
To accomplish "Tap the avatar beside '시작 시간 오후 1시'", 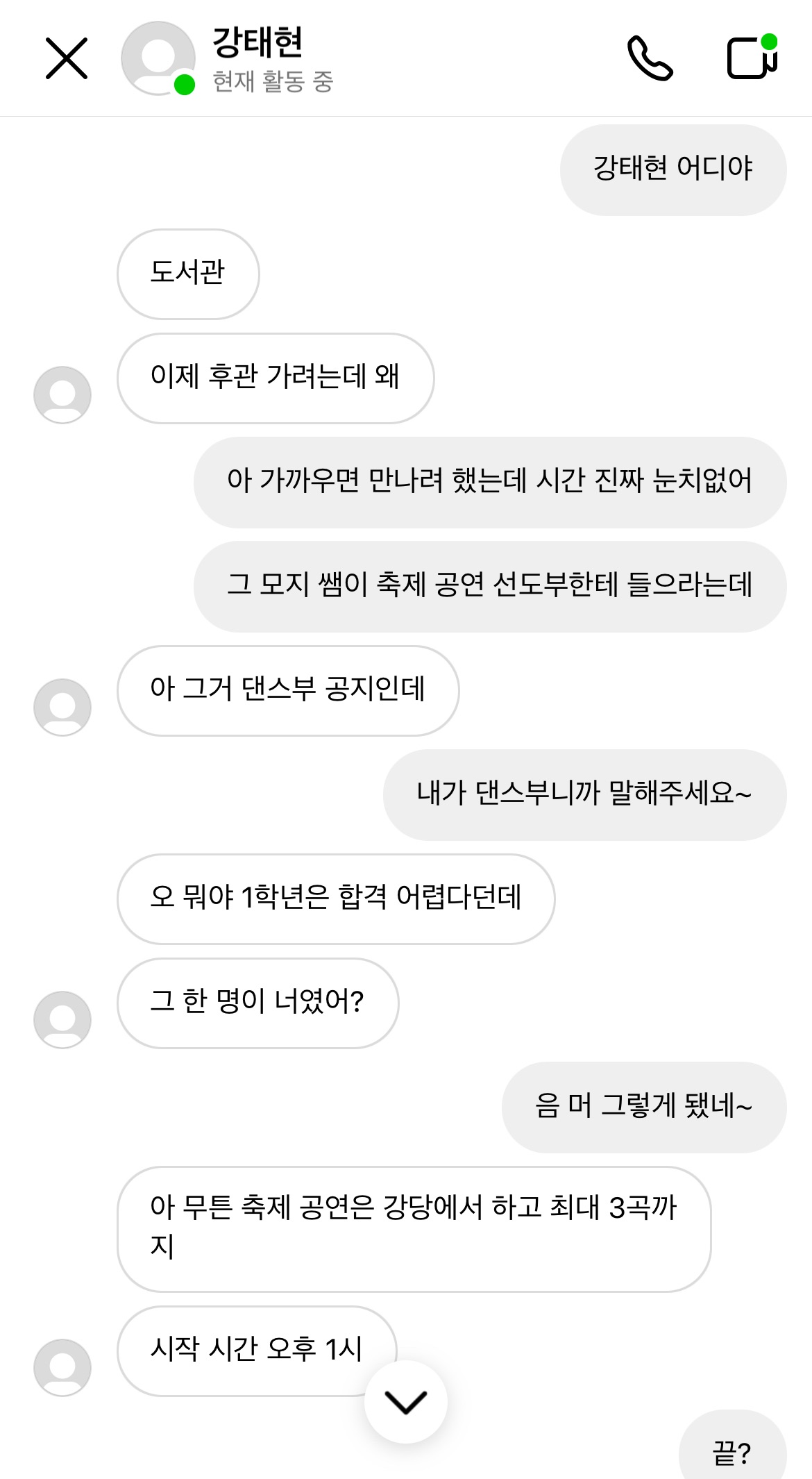I will [62, 1367].
